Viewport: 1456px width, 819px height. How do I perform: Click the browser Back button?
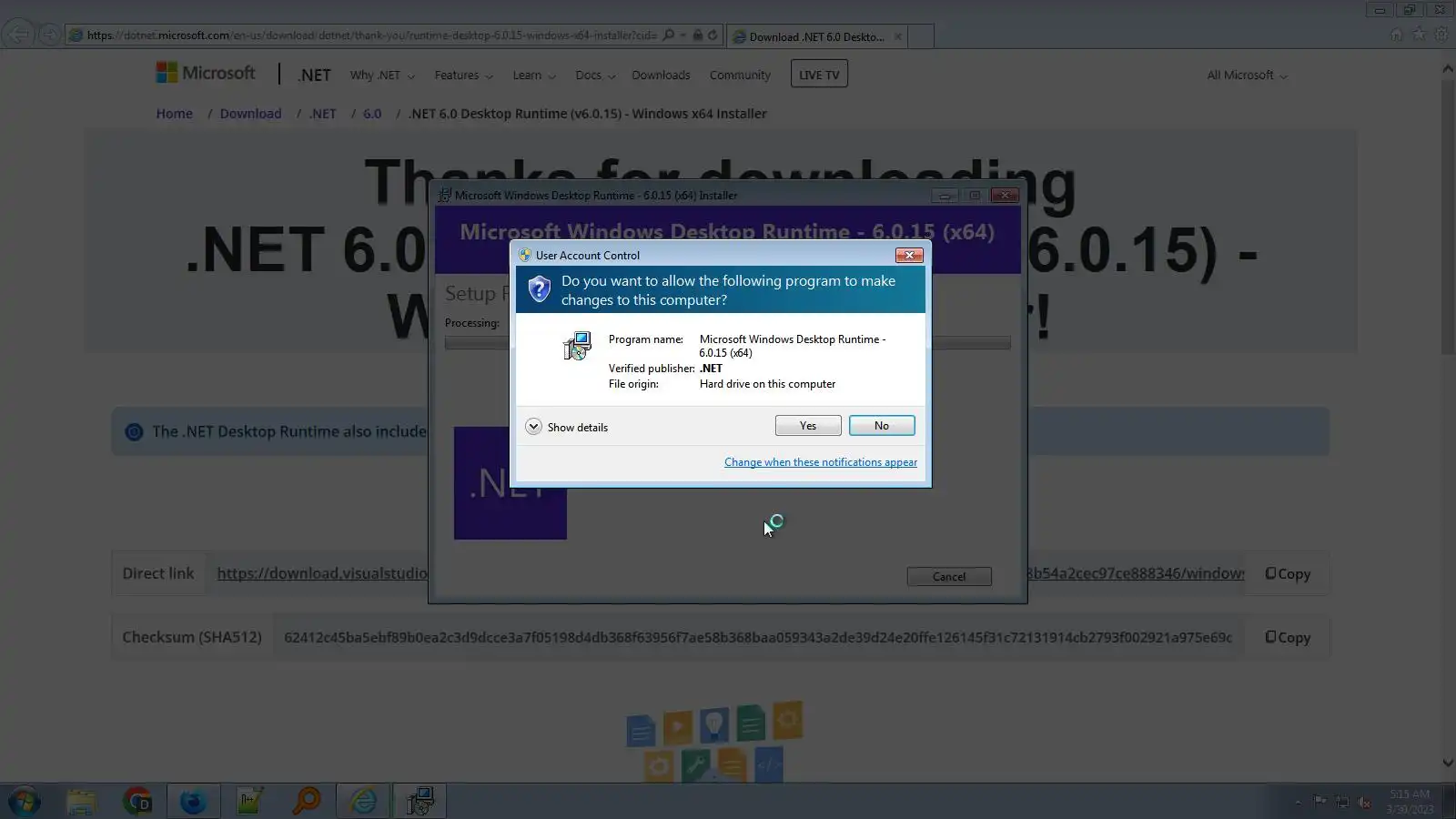click(17, 35)
